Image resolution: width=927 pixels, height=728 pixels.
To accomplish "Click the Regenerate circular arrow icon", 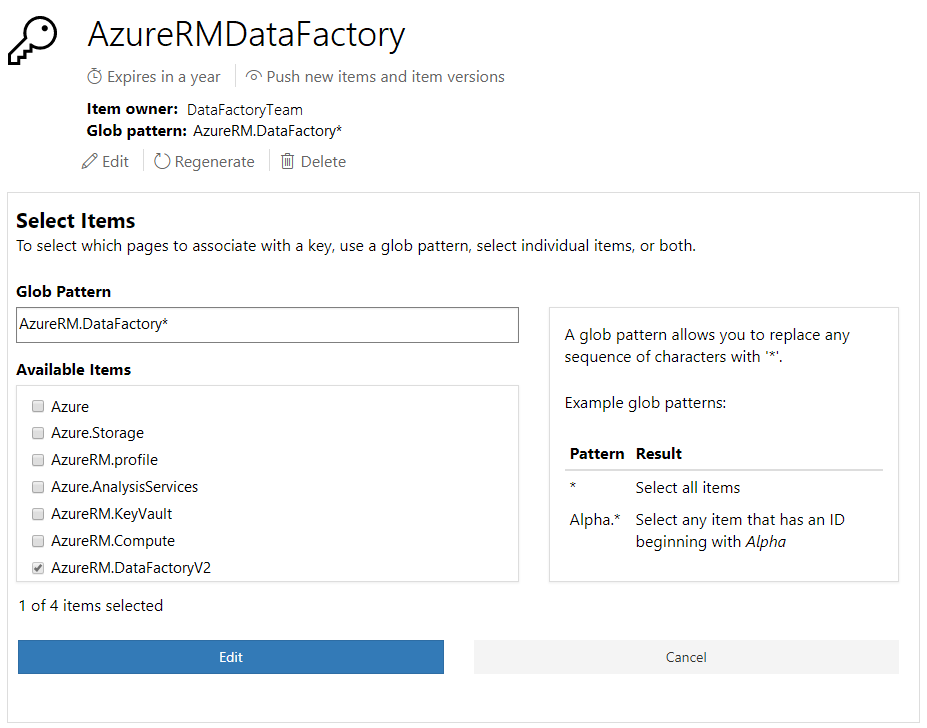I will tap(162, 161).
